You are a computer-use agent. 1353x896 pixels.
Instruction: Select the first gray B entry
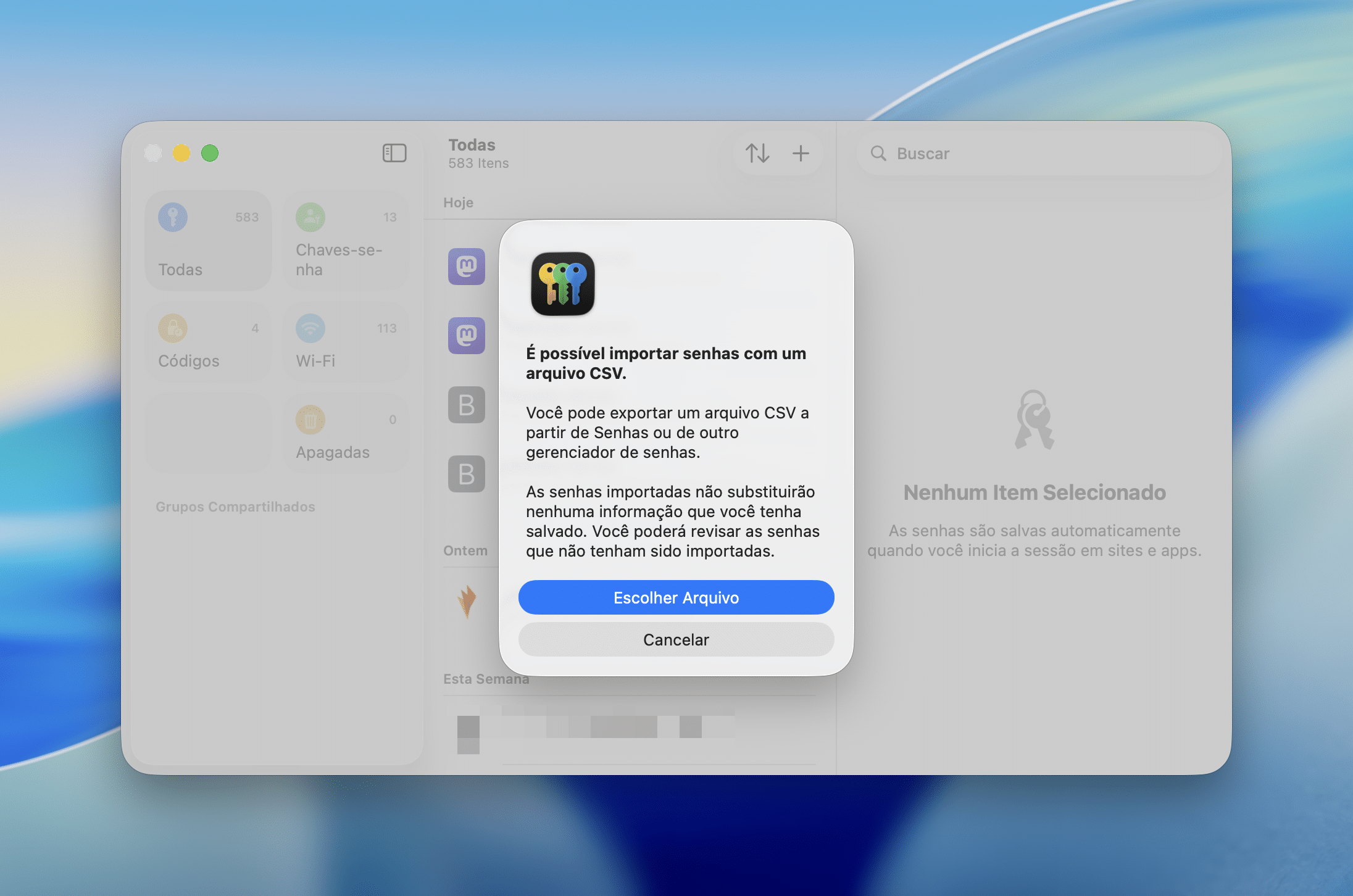pyautogui.click(x=467, y=405)
